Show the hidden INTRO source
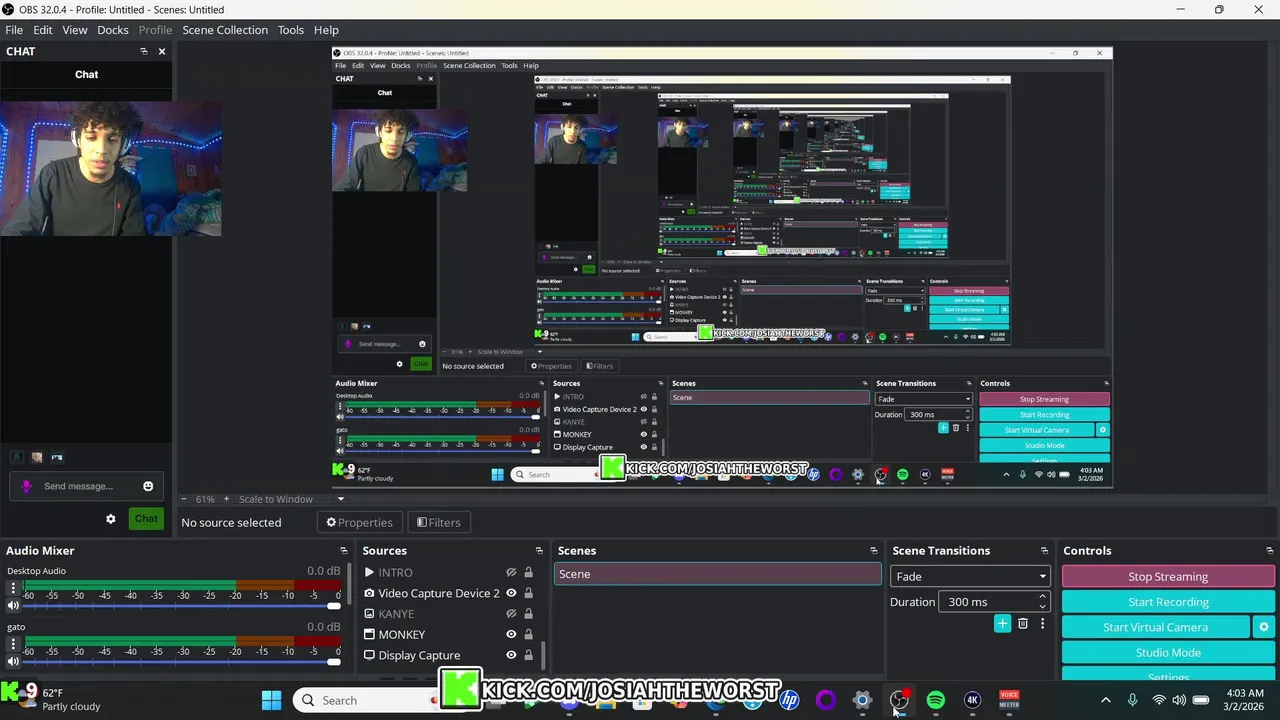This screenshot has width=1280, height=720. [x=511, y=573]
